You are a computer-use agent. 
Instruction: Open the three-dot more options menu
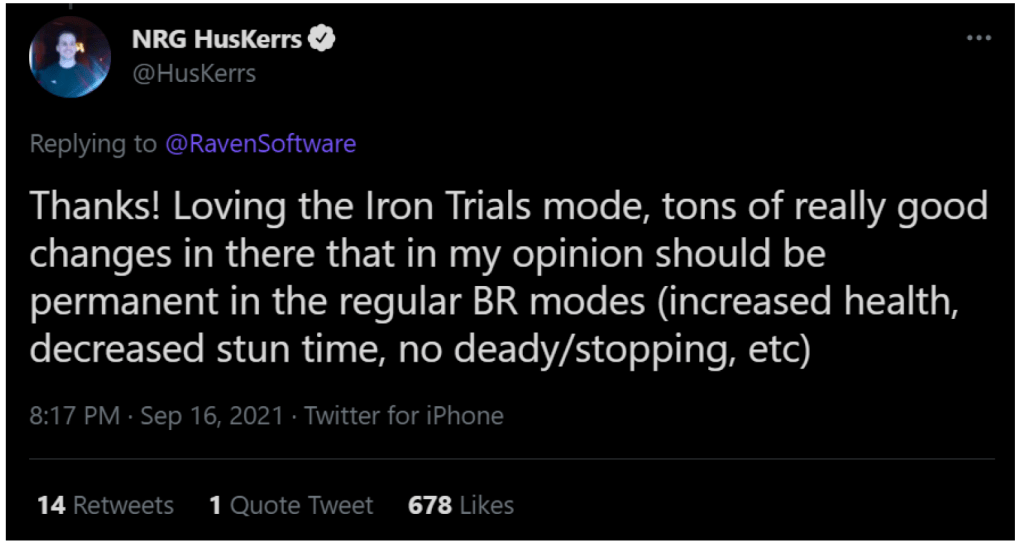coord(978,38)
